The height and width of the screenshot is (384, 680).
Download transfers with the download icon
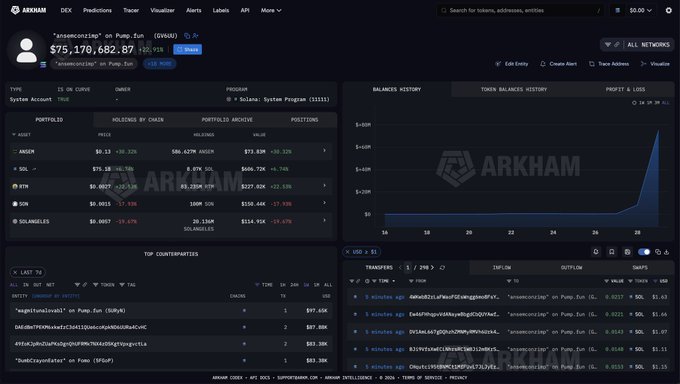coord(667,252)
